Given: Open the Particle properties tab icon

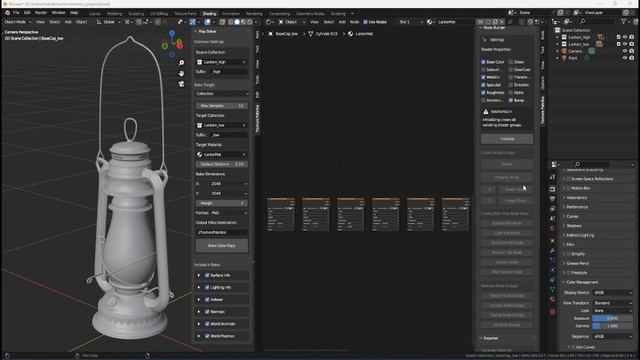Looking at the screenshot, I should pos(553,260).
